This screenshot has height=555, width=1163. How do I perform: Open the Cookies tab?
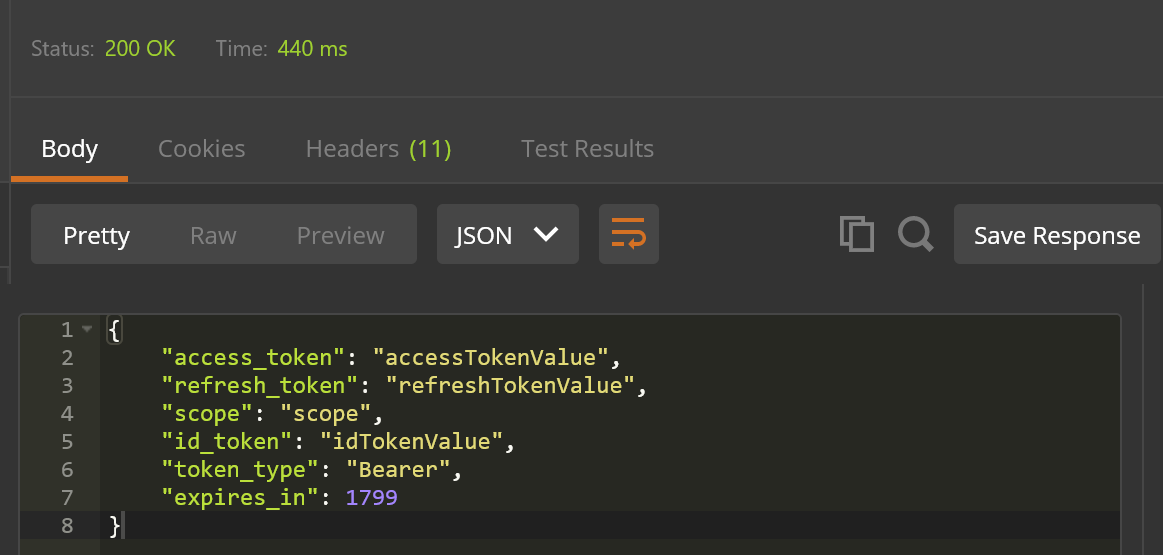(x=201, y=149)
